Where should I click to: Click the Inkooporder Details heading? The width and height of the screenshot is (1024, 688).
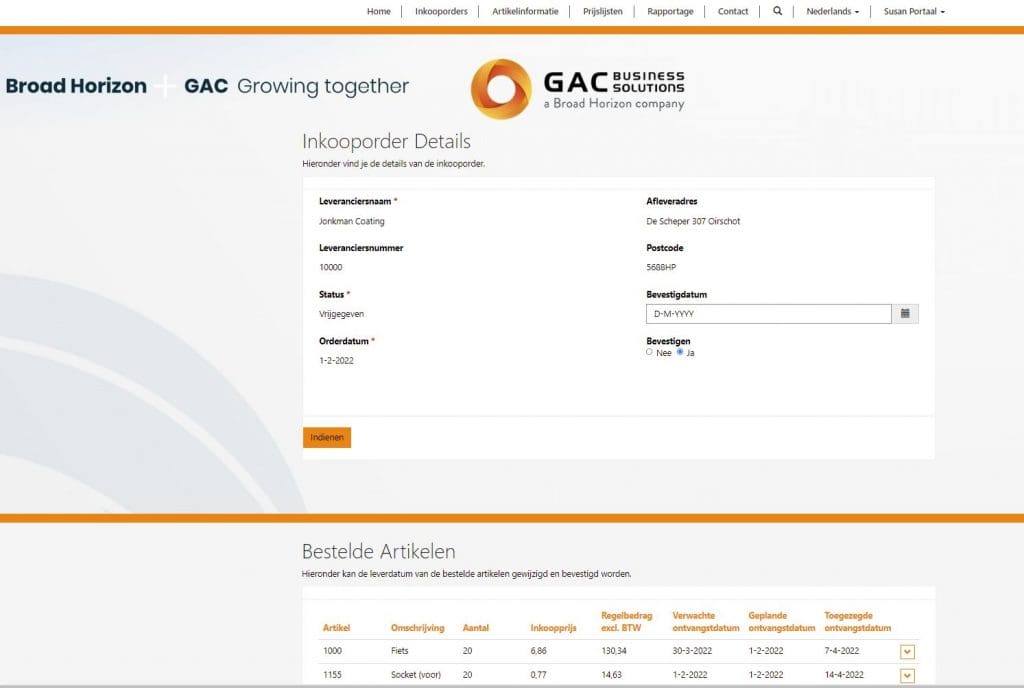(386, 141)
